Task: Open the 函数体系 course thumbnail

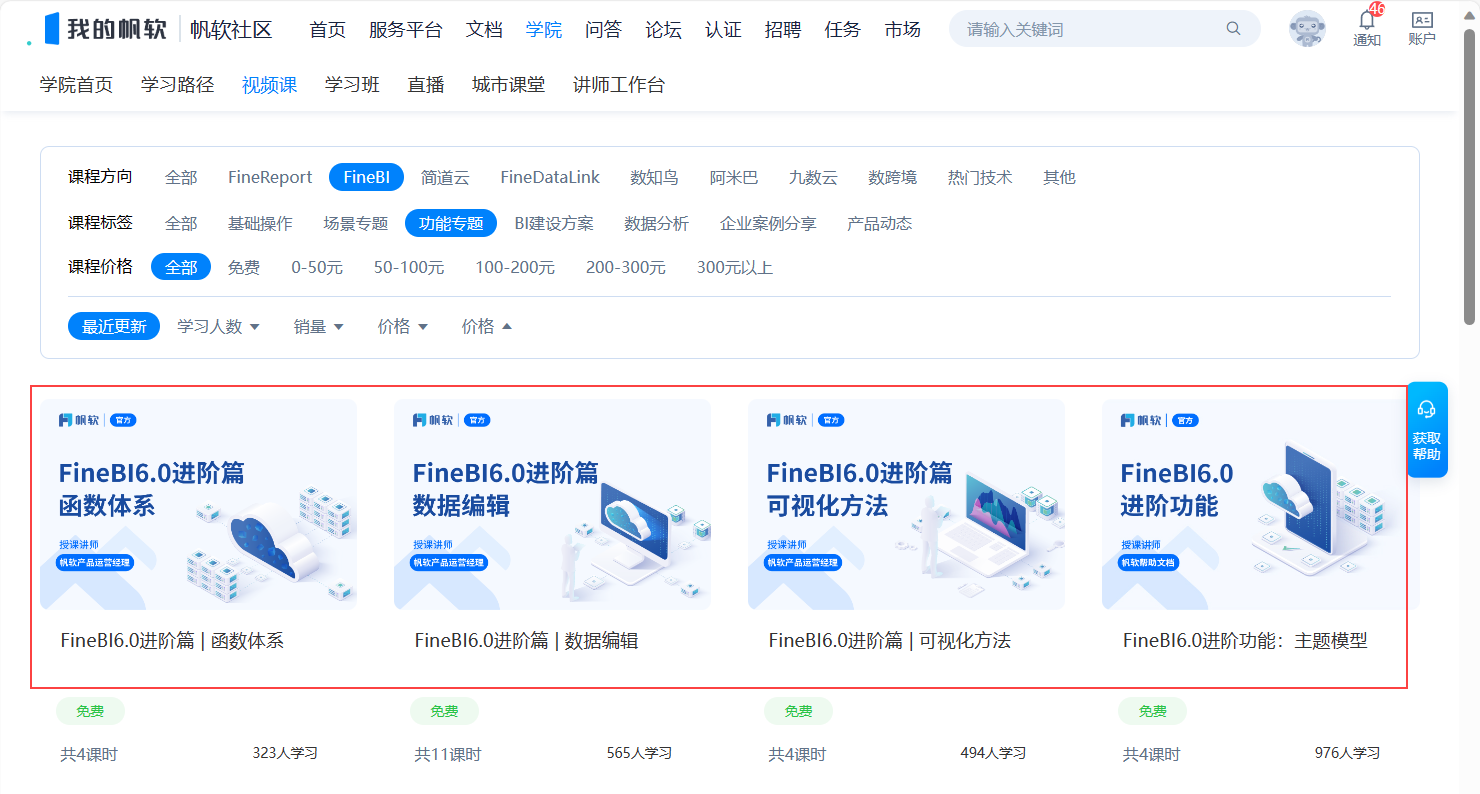Action: (x=198, y=504)
